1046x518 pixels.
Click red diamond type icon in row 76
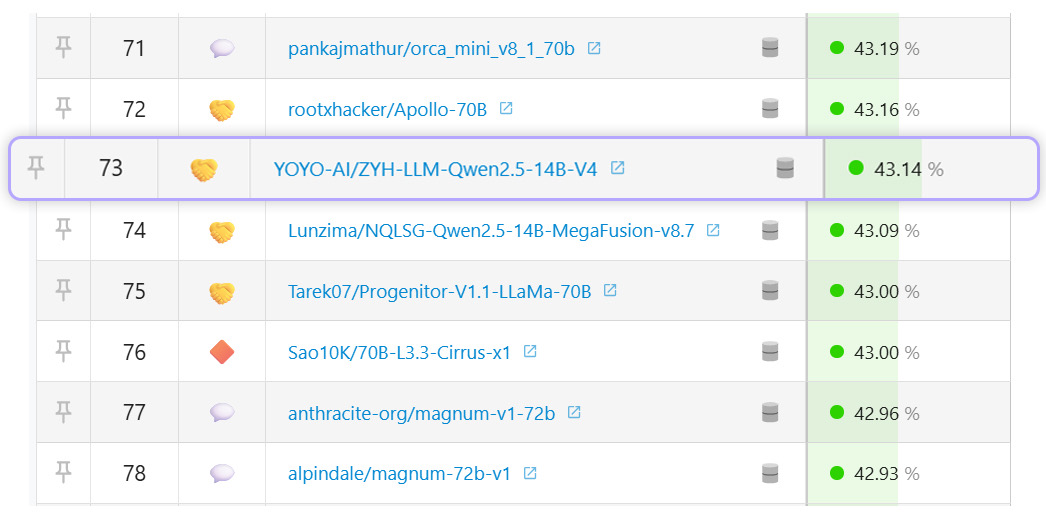(x=222, y=352)
